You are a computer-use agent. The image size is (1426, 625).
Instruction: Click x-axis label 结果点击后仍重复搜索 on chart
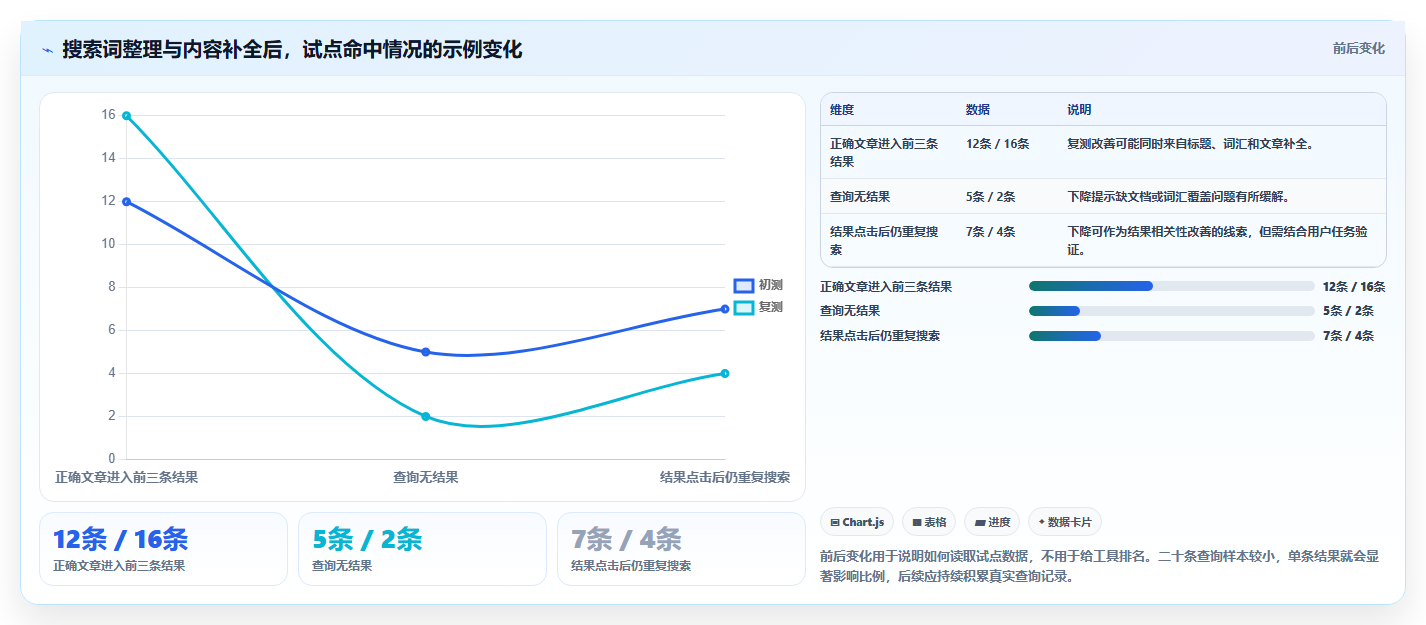[x=725, y=477]
